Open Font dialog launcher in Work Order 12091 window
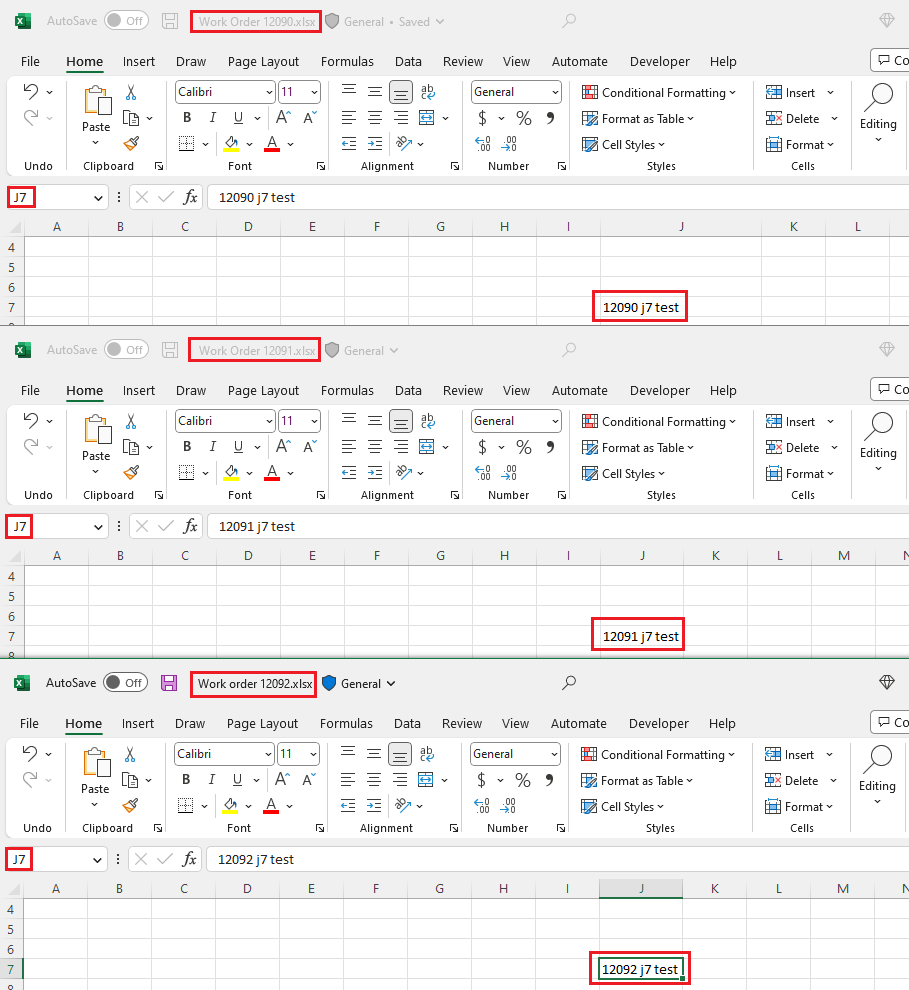 (321, 495)
